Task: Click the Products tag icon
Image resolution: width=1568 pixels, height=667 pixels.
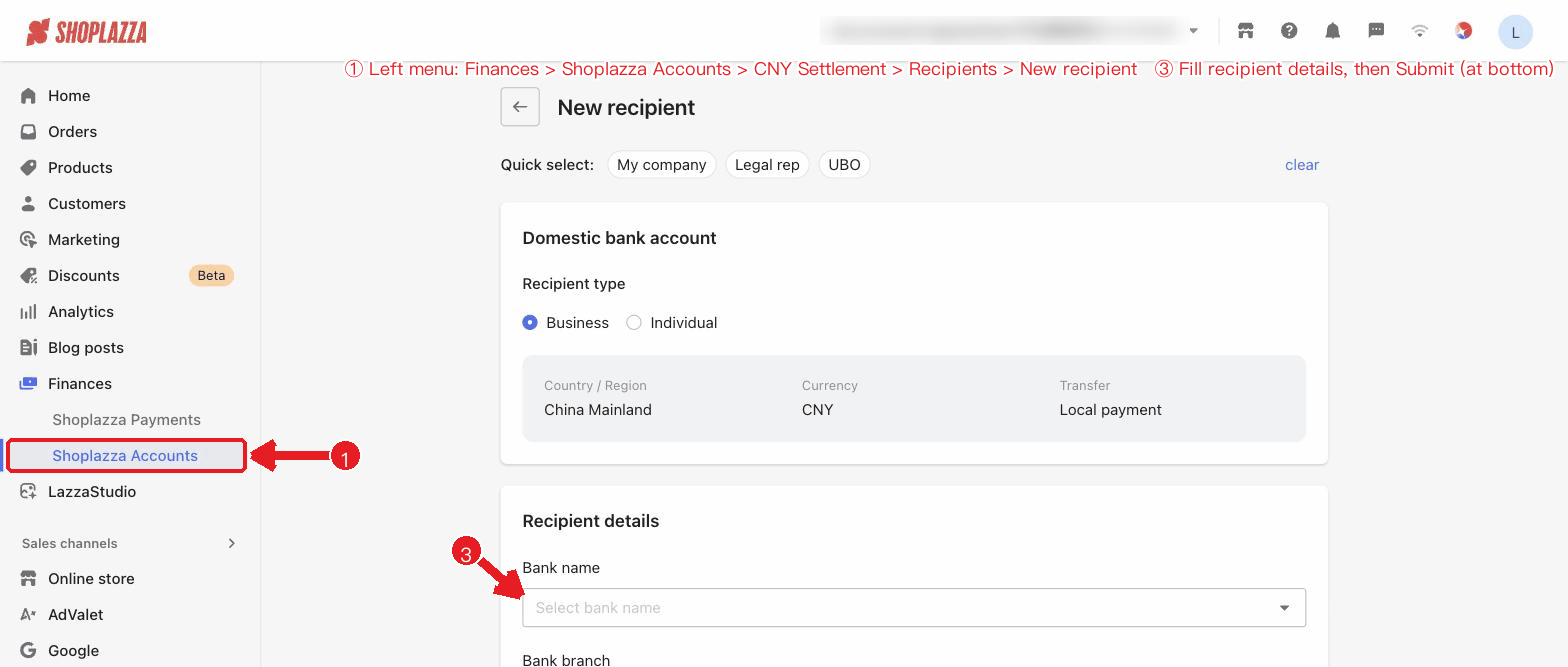Action: pyautogui.click(x=28, y=168)
